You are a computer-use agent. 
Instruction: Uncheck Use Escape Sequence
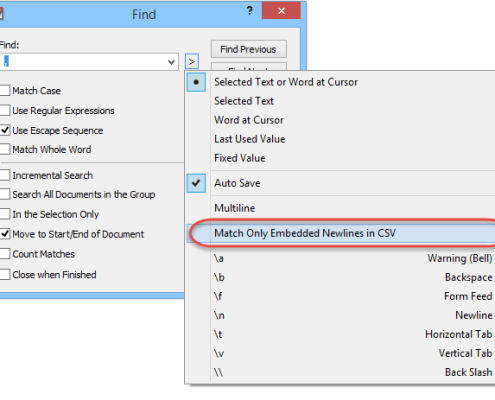pos(5,130)
